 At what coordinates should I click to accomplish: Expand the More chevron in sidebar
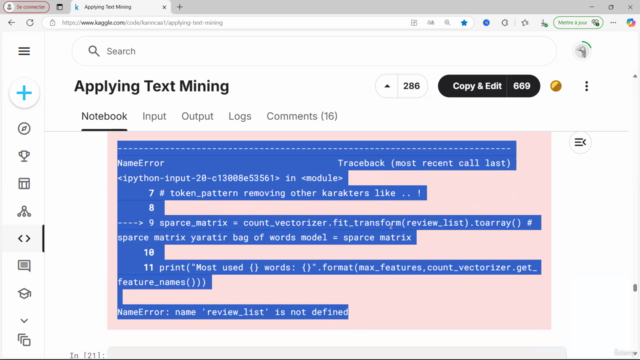tap(24, 321)
